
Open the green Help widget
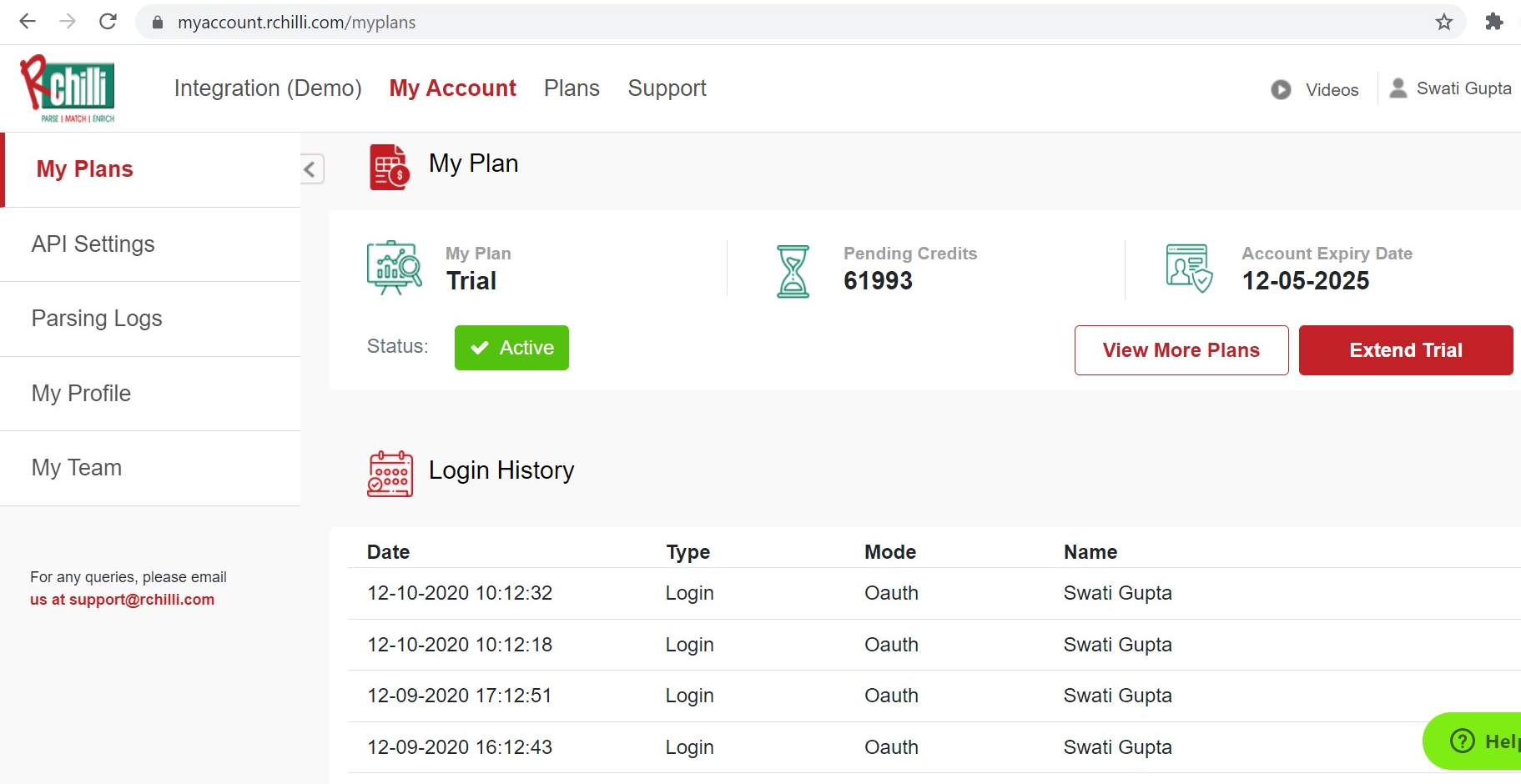1473,741
